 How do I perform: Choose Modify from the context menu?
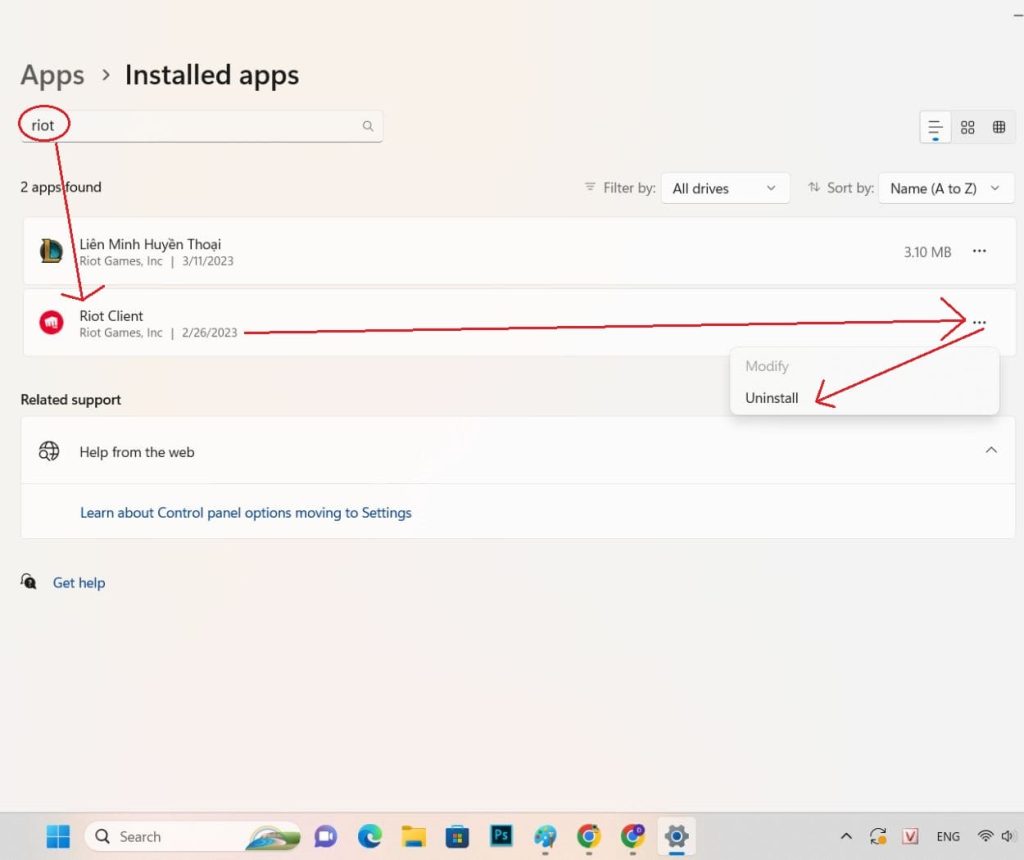coord(767,366)
